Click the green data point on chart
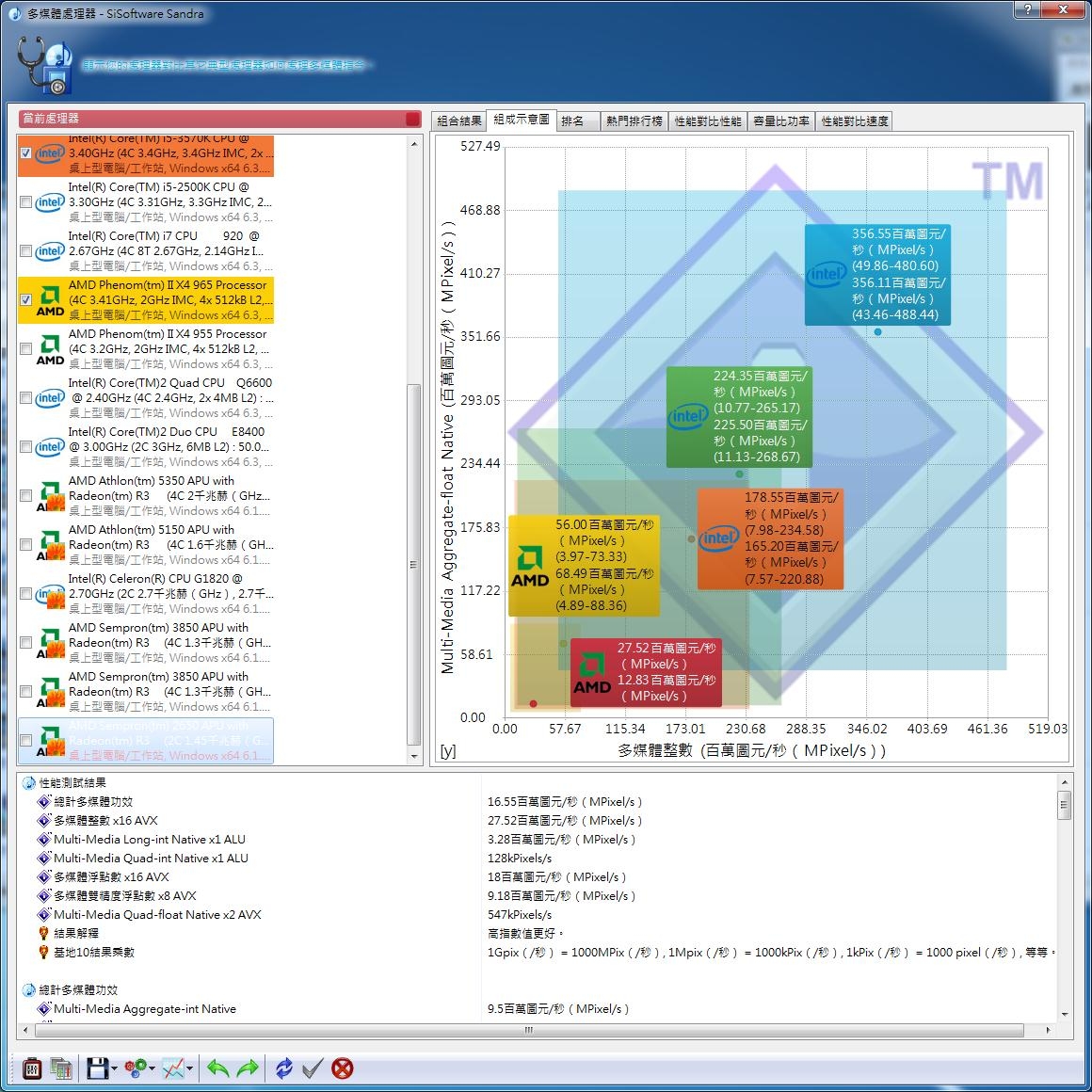This screenshot has width=1092, height=1092. tap(740, 474)
